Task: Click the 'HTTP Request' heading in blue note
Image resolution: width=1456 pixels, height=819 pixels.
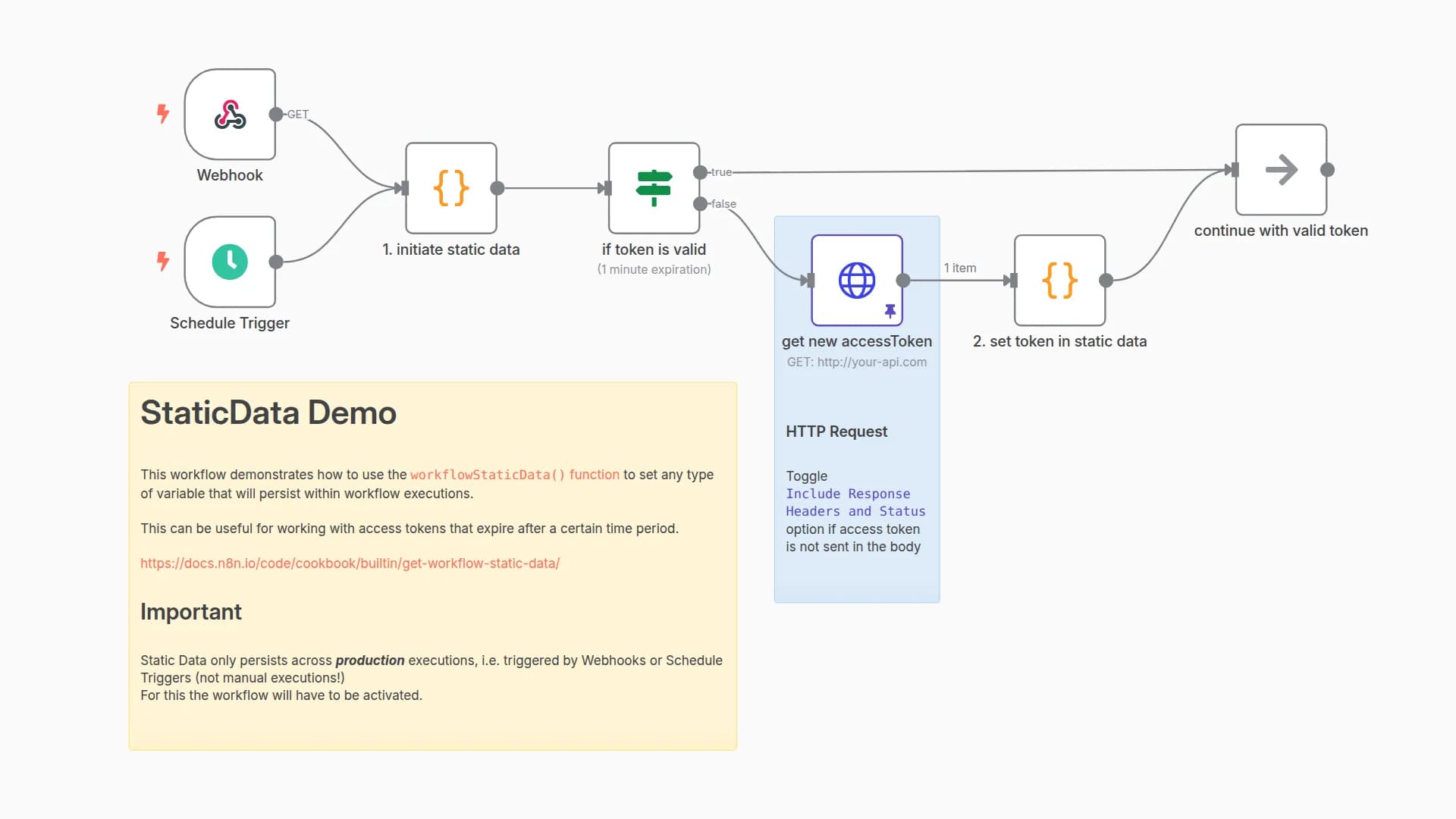Action: point(836,431)
